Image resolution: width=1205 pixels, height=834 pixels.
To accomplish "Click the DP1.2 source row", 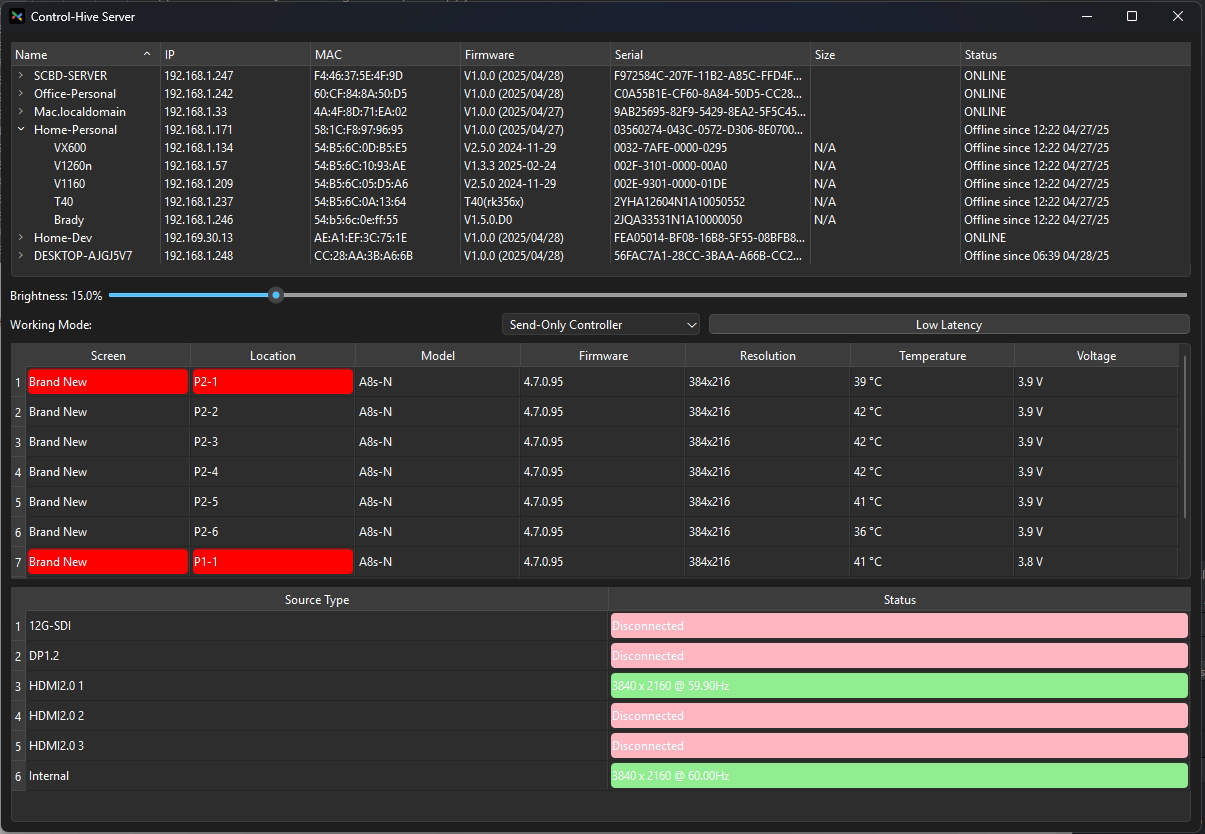I will click(x=600, y=656).
